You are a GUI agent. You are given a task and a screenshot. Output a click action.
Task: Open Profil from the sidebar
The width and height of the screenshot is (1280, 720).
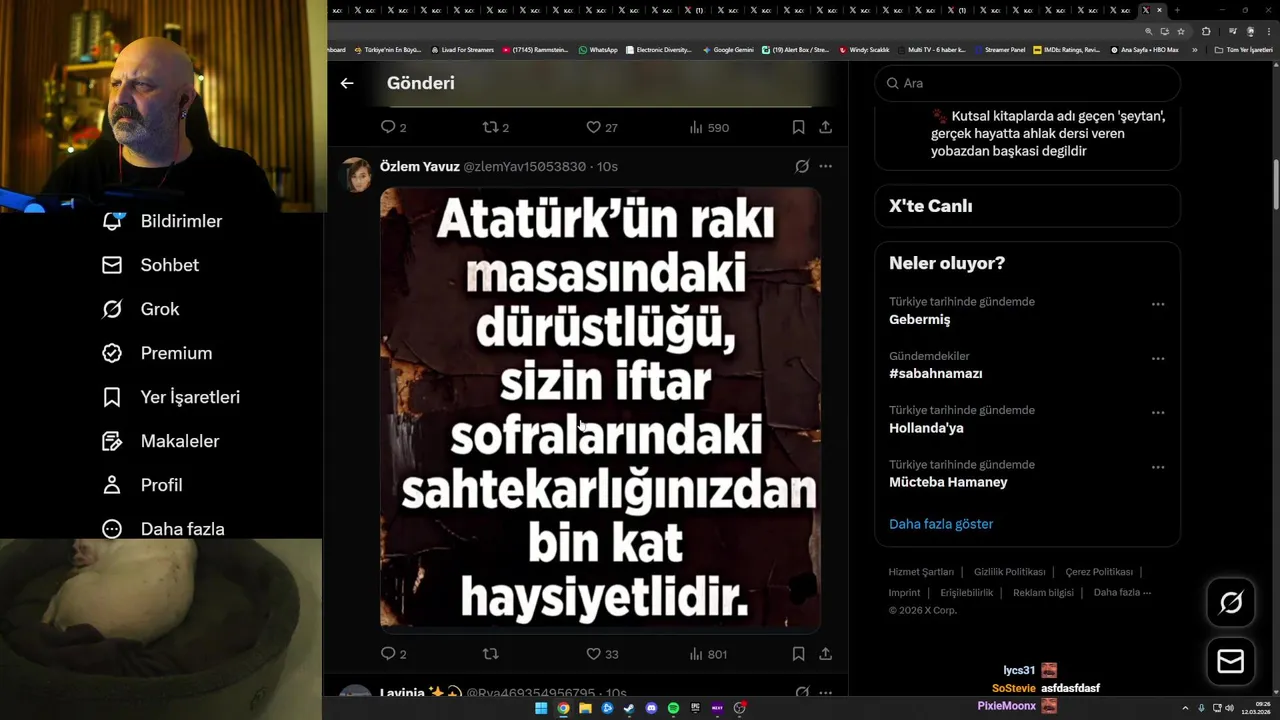coord(142,485)
